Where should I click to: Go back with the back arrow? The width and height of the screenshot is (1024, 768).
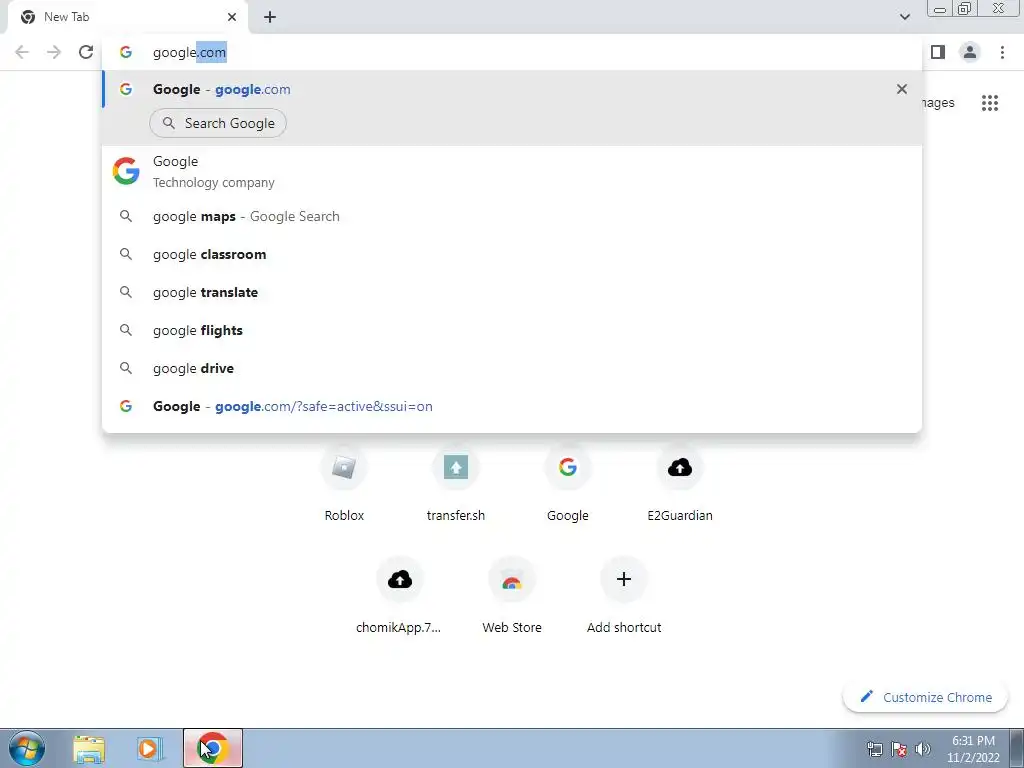tap(22, 52)
